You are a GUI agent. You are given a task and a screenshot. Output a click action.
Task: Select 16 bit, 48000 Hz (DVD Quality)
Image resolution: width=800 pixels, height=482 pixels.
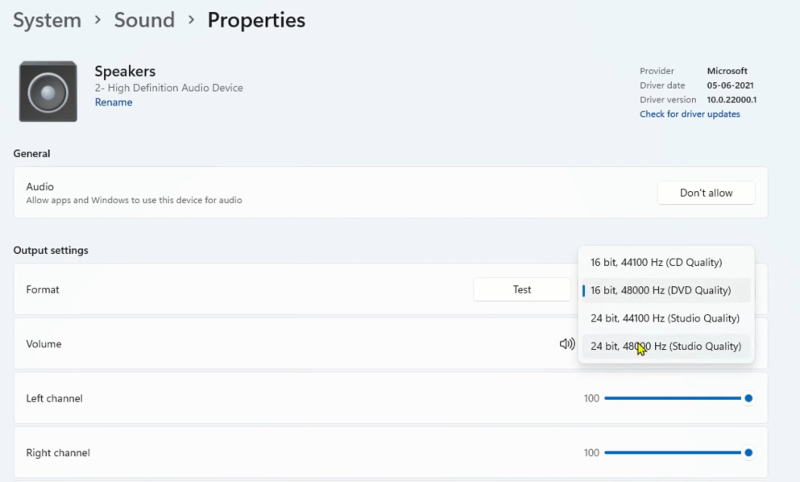666,290
